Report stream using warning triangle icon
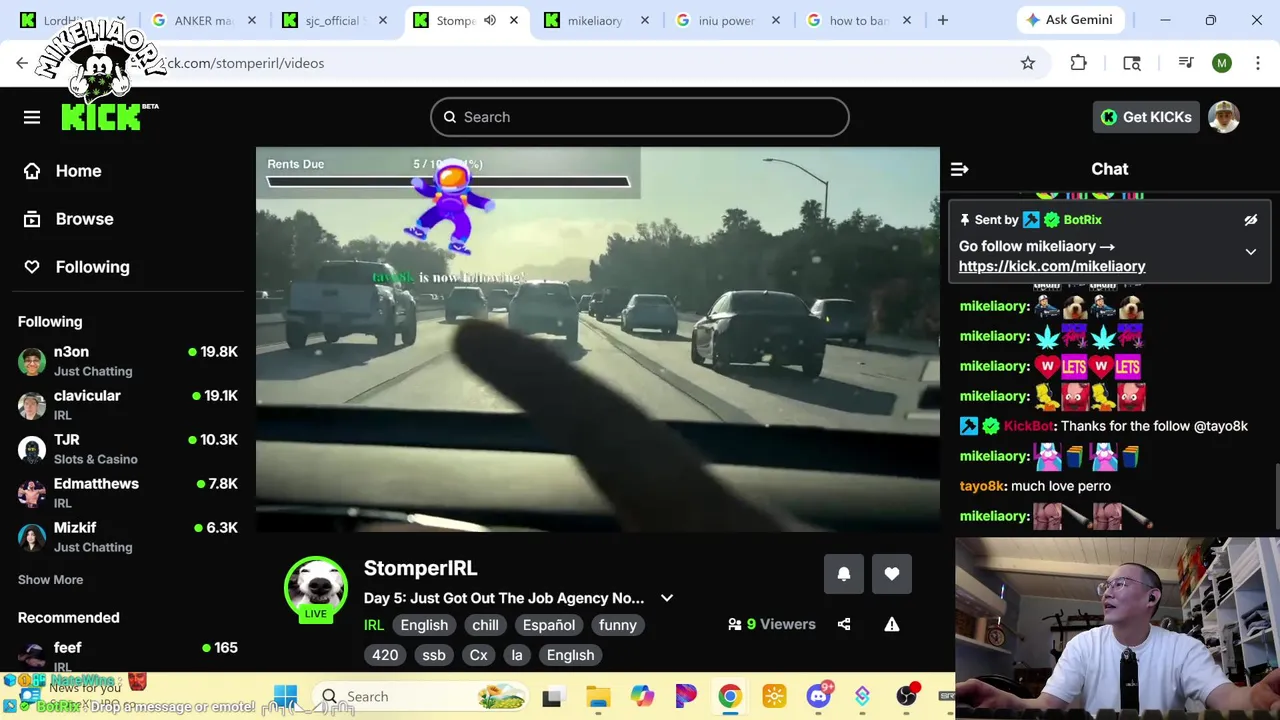Image resolution: width=1280 pixels, height=720 pixels. coord(892,624)
